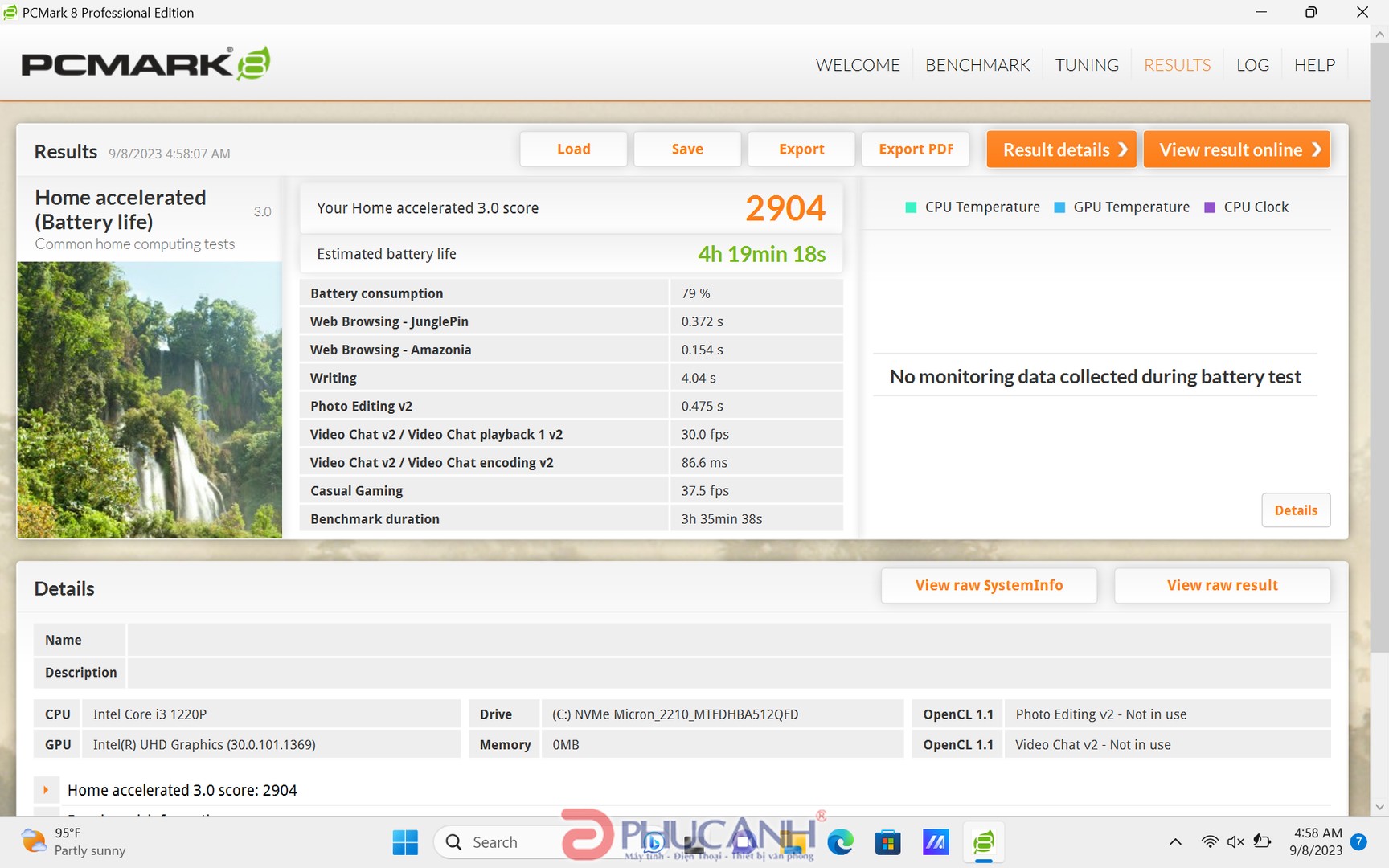Expand Home accelerated 3.0 score row
Image resolution: width=1389 pixels, height=868 pixels.
tap(46, 790)
